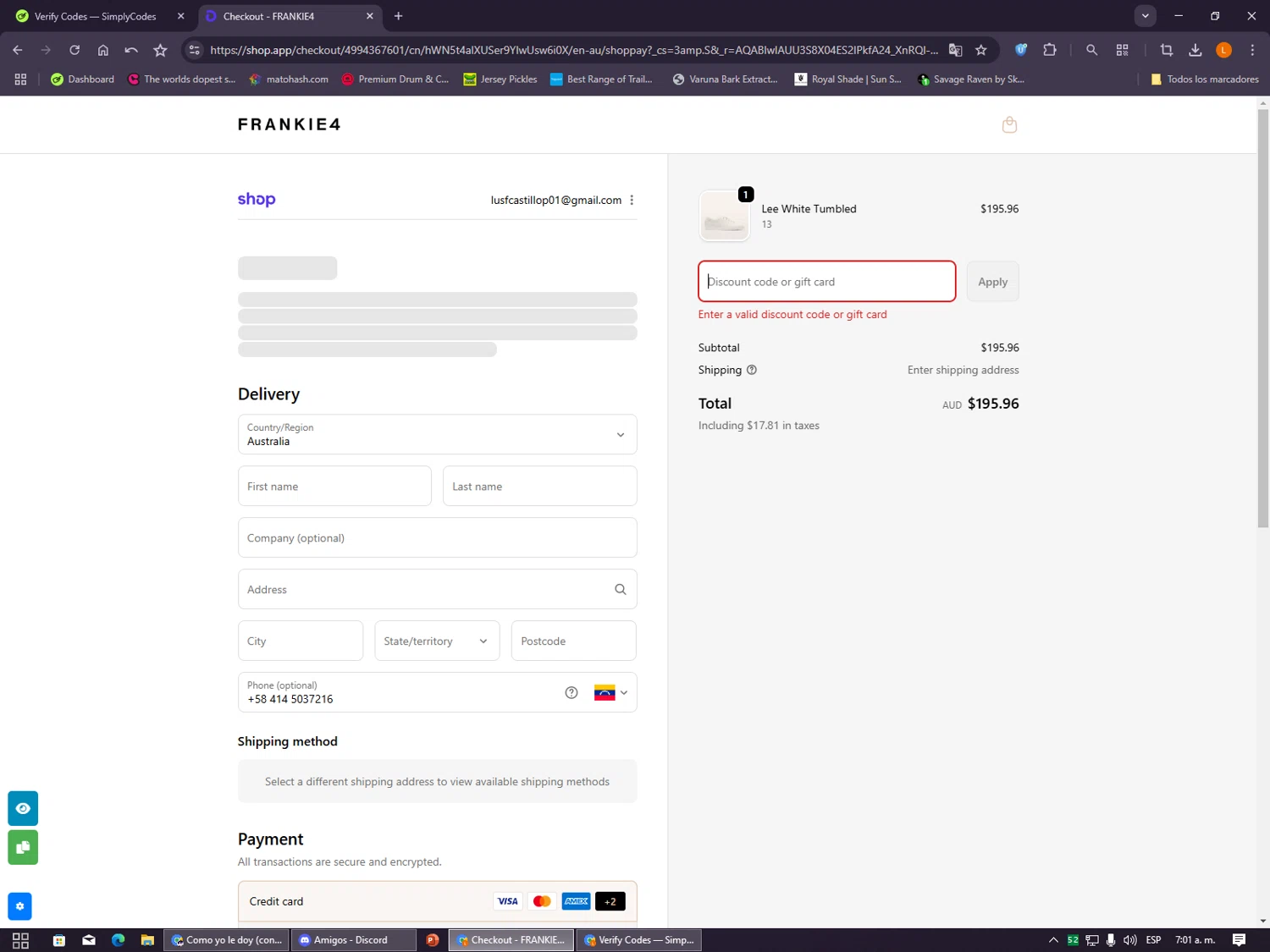Open the translate page icon
Viewport: 1270px width, 952px height.
956,50
